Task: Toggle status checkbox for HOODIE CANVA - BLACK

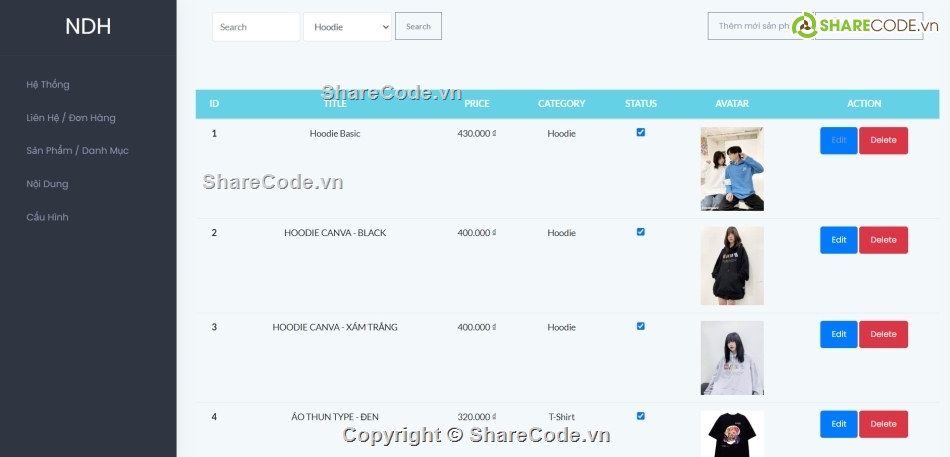Action: pos(641,232)
